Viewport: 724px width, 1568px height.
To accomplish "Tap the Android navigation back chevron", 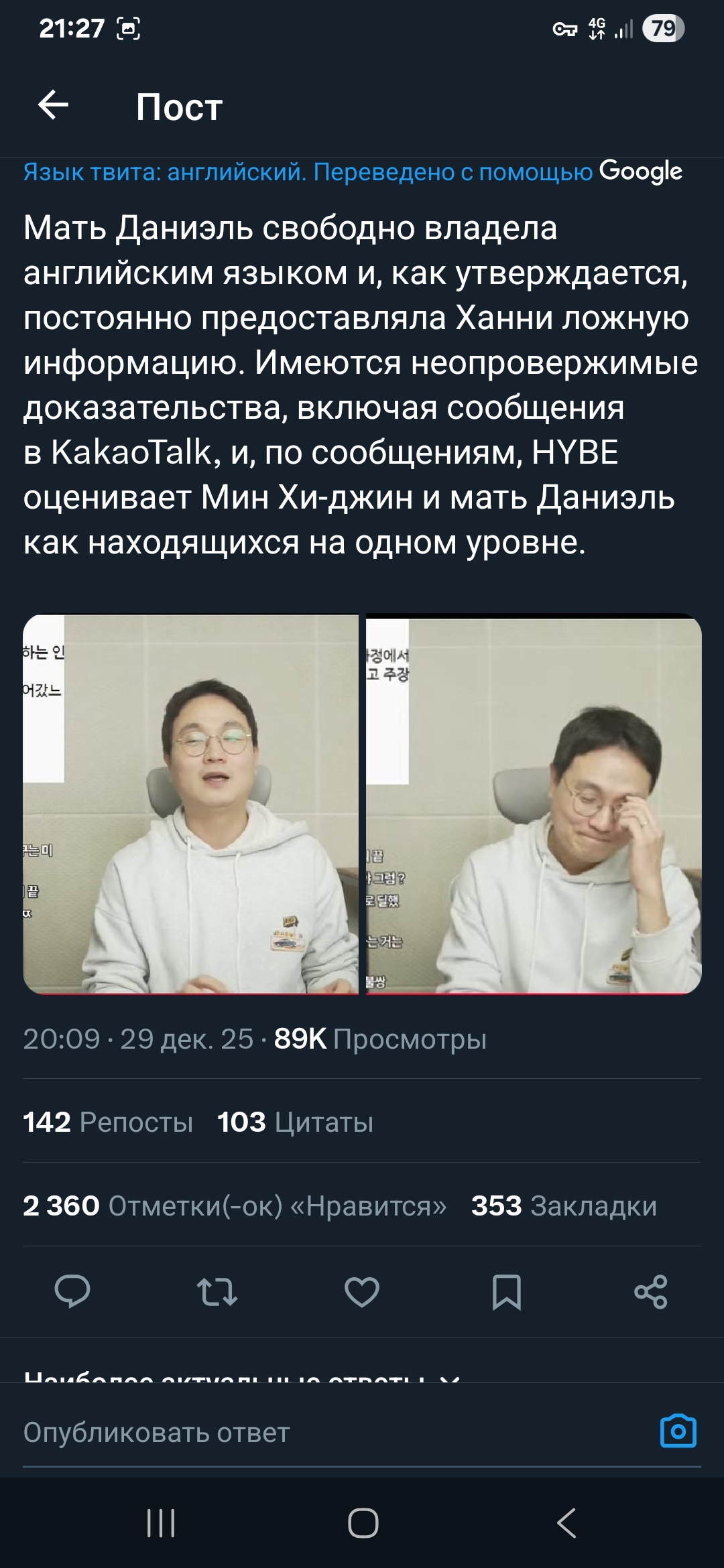I will tap(566, 1523).
